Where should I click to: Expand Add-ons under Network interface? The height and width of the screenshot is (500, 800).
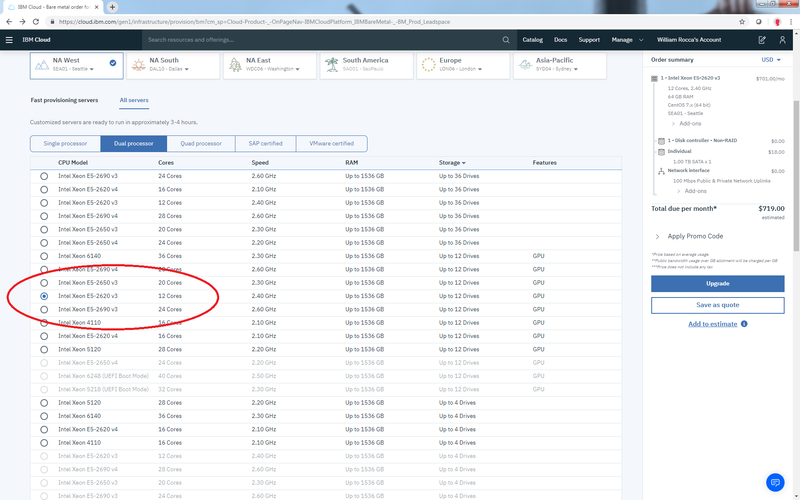(x=691, y=191)
